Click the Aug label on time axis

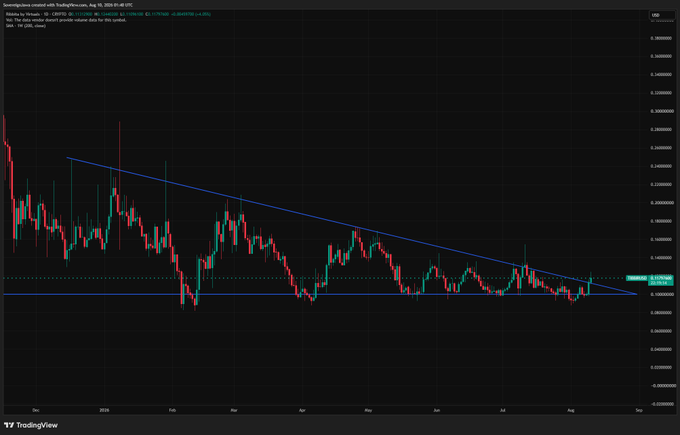(x=571, y=410)
